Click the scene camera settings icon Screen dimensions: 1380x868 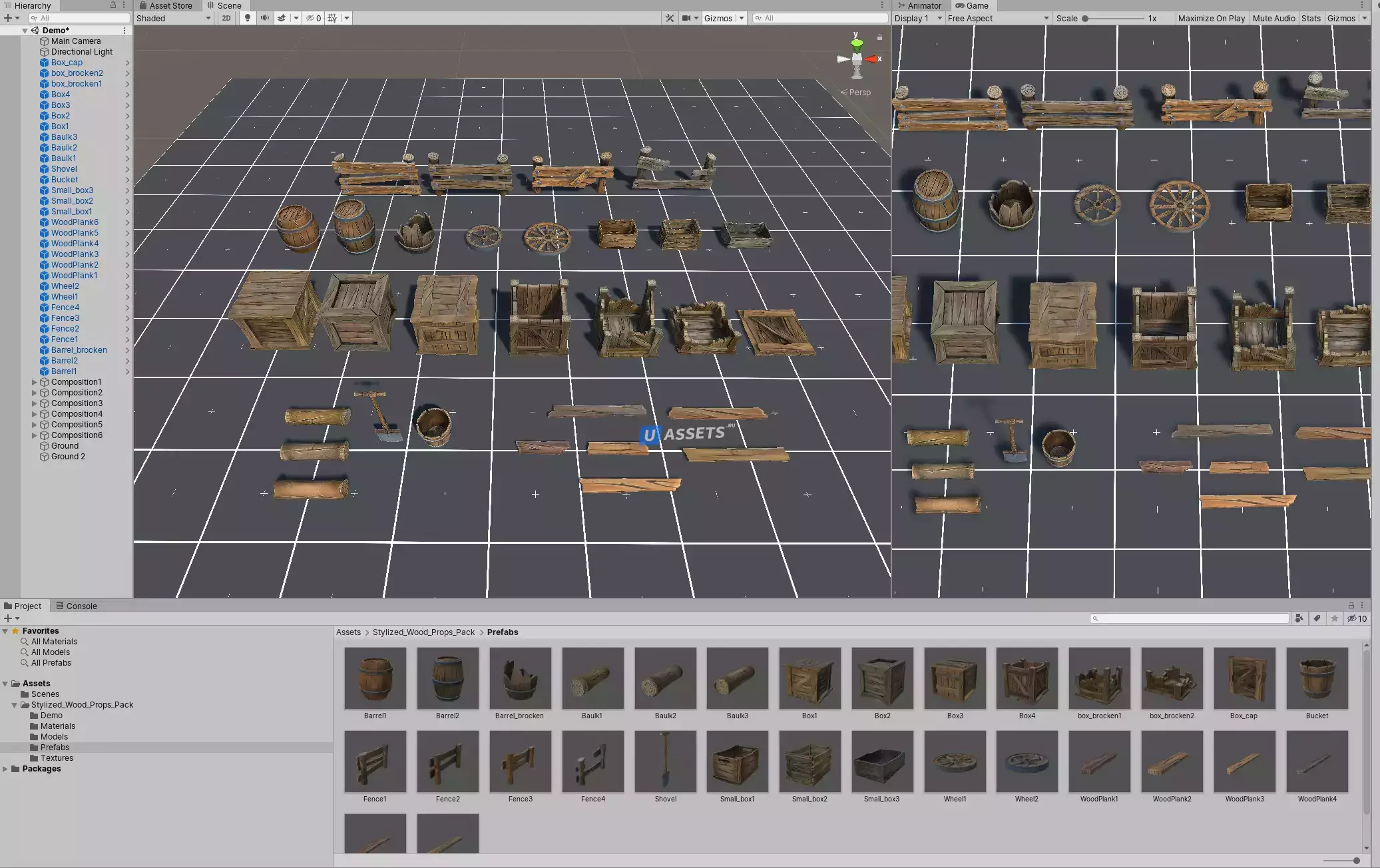click(686, 18)
